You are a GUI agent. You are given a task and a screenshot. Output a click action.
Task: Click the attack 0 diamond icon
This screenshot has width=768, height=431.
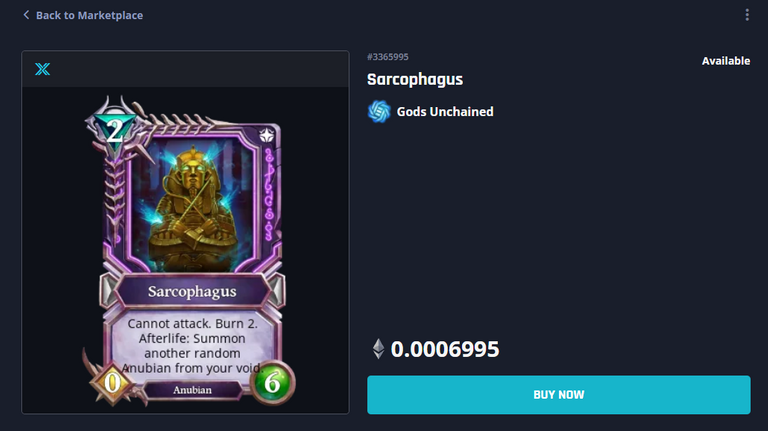[x=112, y=383]
